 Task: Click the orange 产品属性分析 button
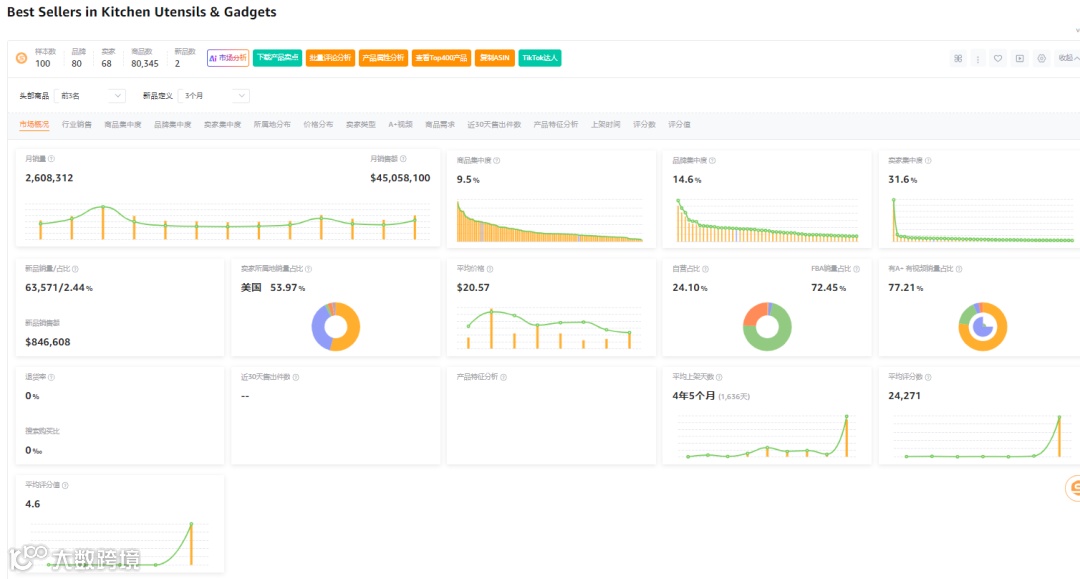pos(383,58)
